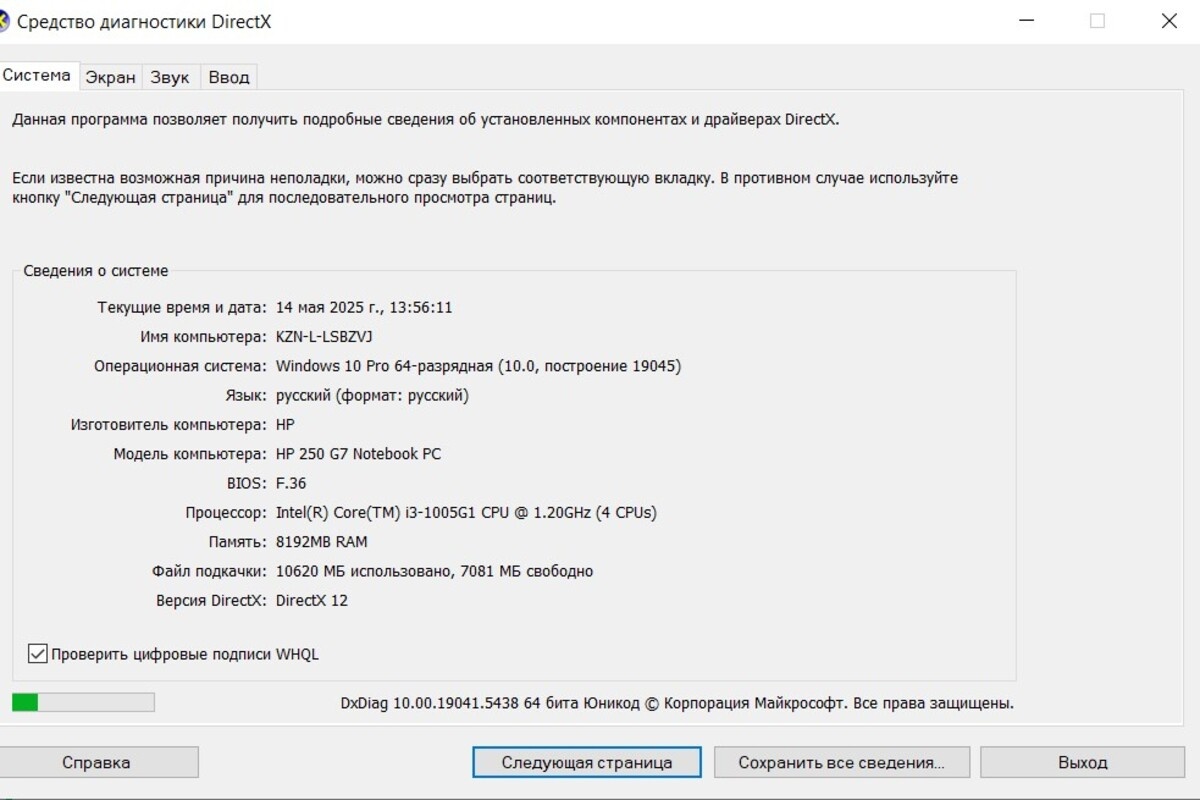Click the Выход button
The width and height of the screenshot is (1200, 800).
click(1083, 762)
